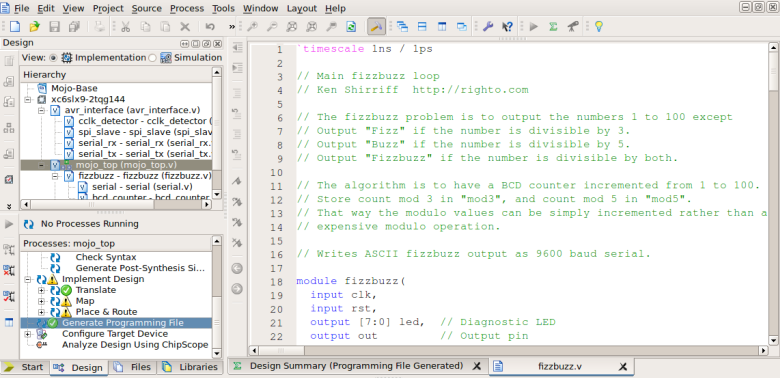Click the Processes panel scroll down arrow

click(x=216, y=353)
